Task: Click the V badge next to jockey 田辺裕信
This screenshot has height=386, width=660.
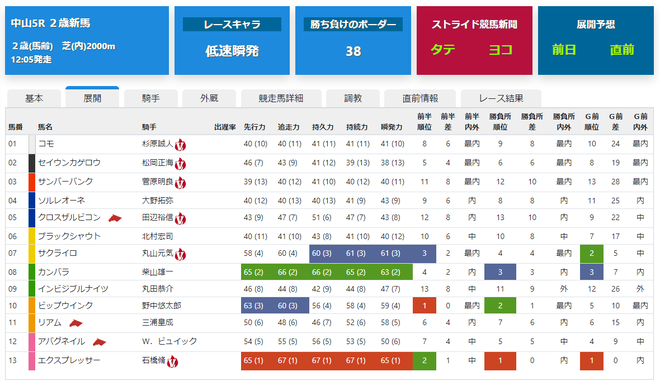Action: (x=180, y=218)
